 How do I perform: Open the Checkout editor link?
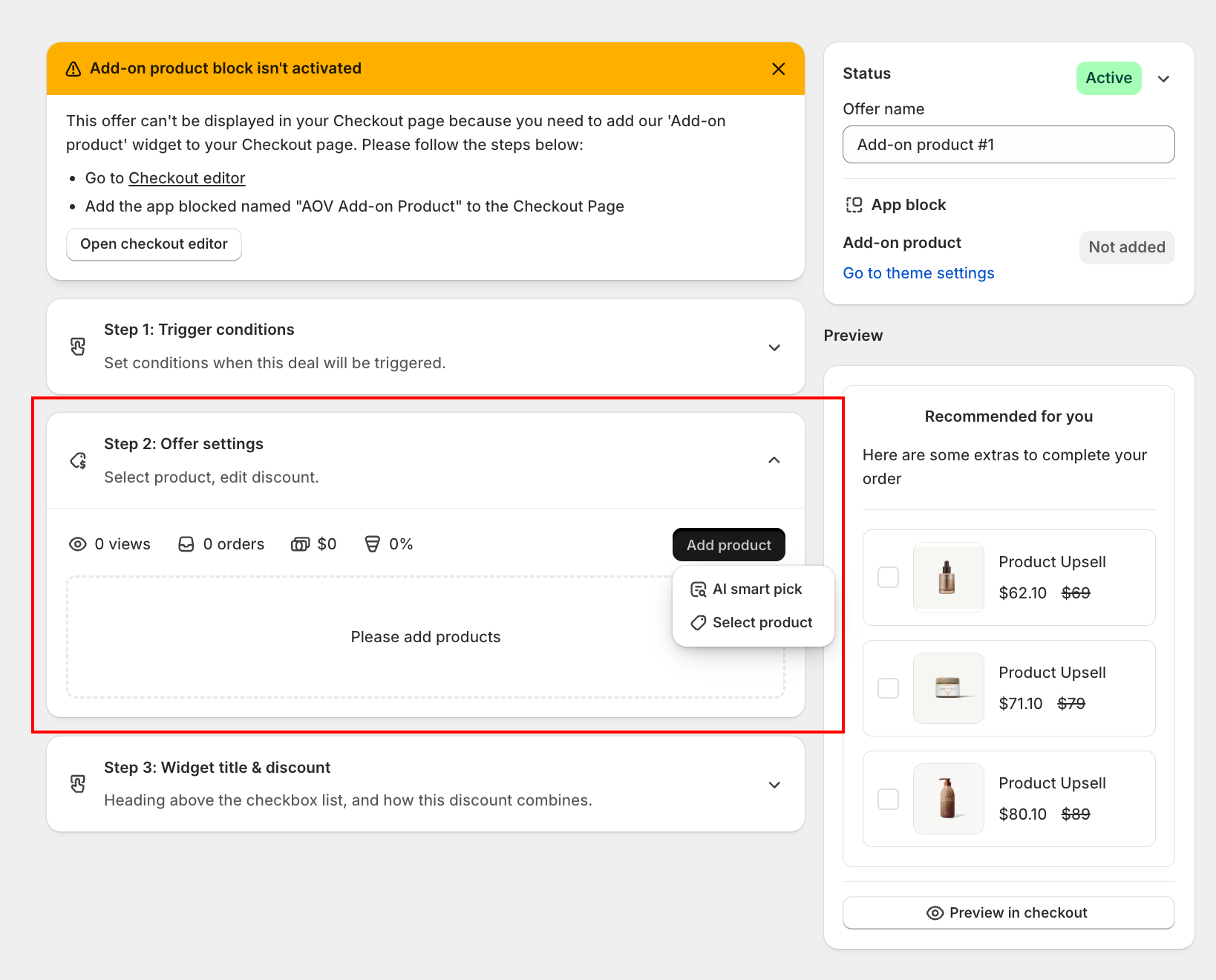(187, 178)
